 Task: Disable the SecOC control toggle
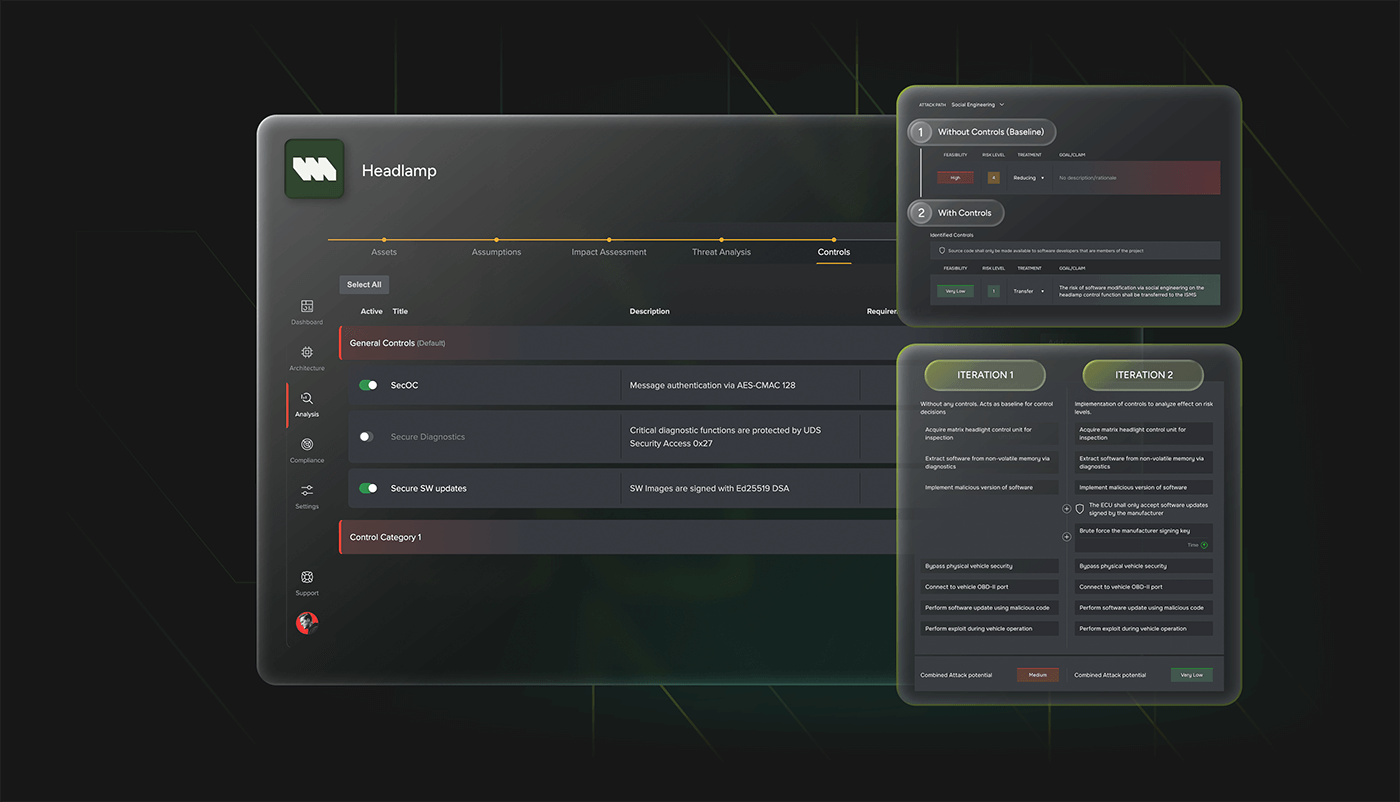[368, 385]
